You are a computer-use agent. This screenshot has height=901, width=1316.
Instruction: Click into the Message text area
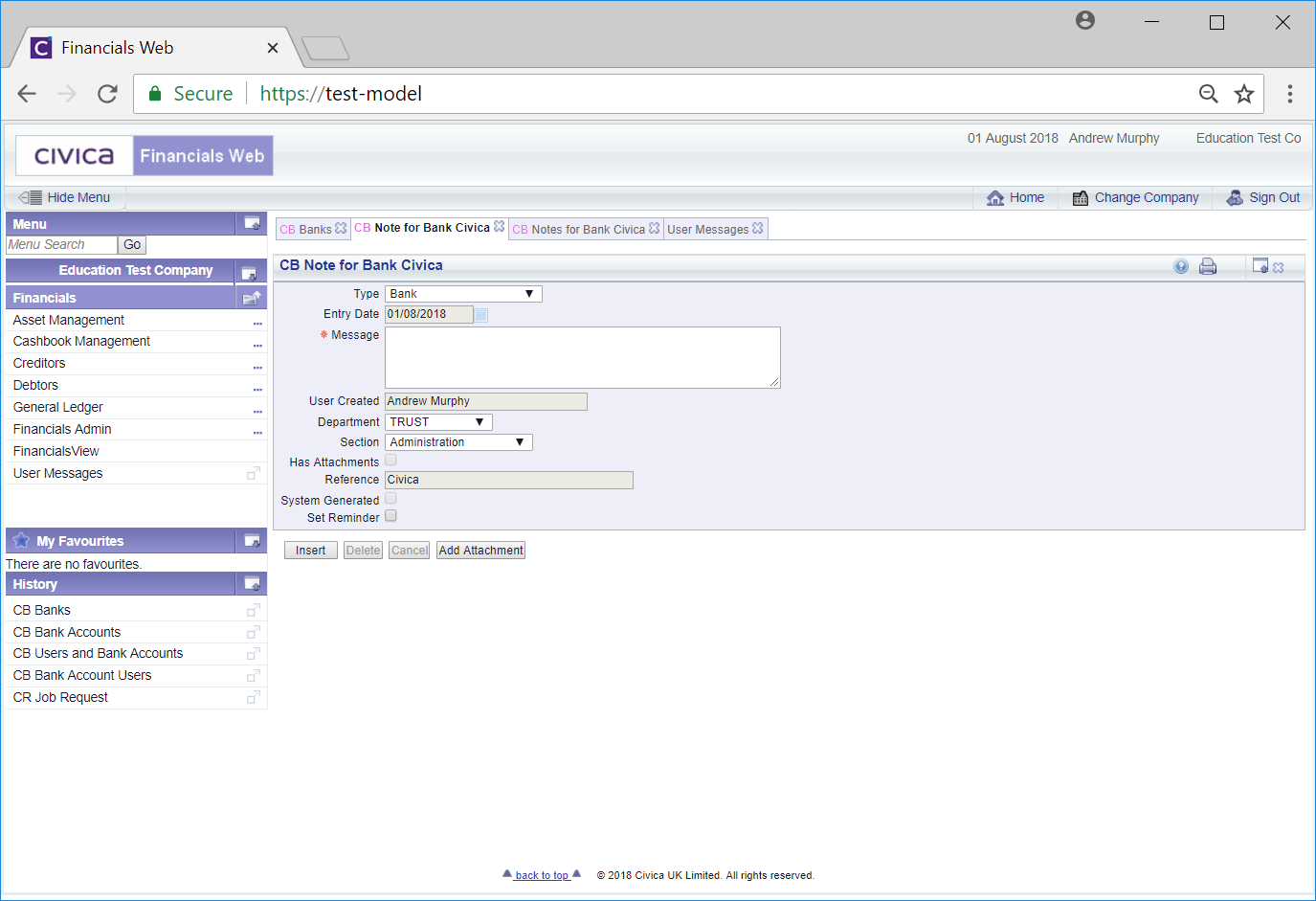pyautogui.click(x=583, y=357)
